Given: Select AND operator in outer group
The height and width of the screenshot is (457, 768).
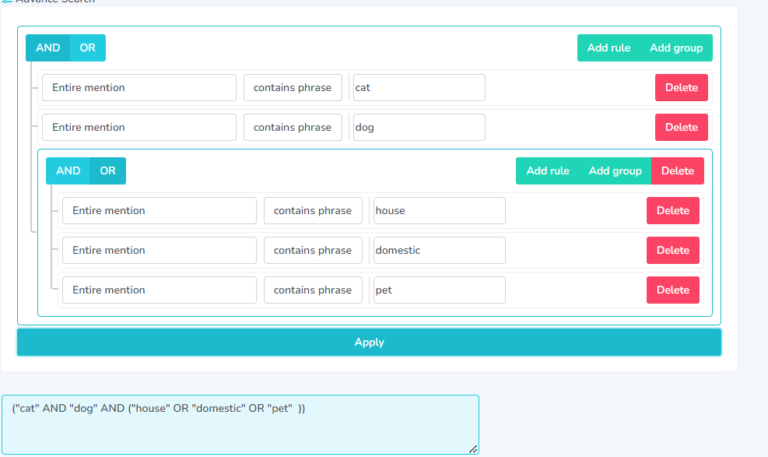Looking at the screenshot, I should pos(48,48).
